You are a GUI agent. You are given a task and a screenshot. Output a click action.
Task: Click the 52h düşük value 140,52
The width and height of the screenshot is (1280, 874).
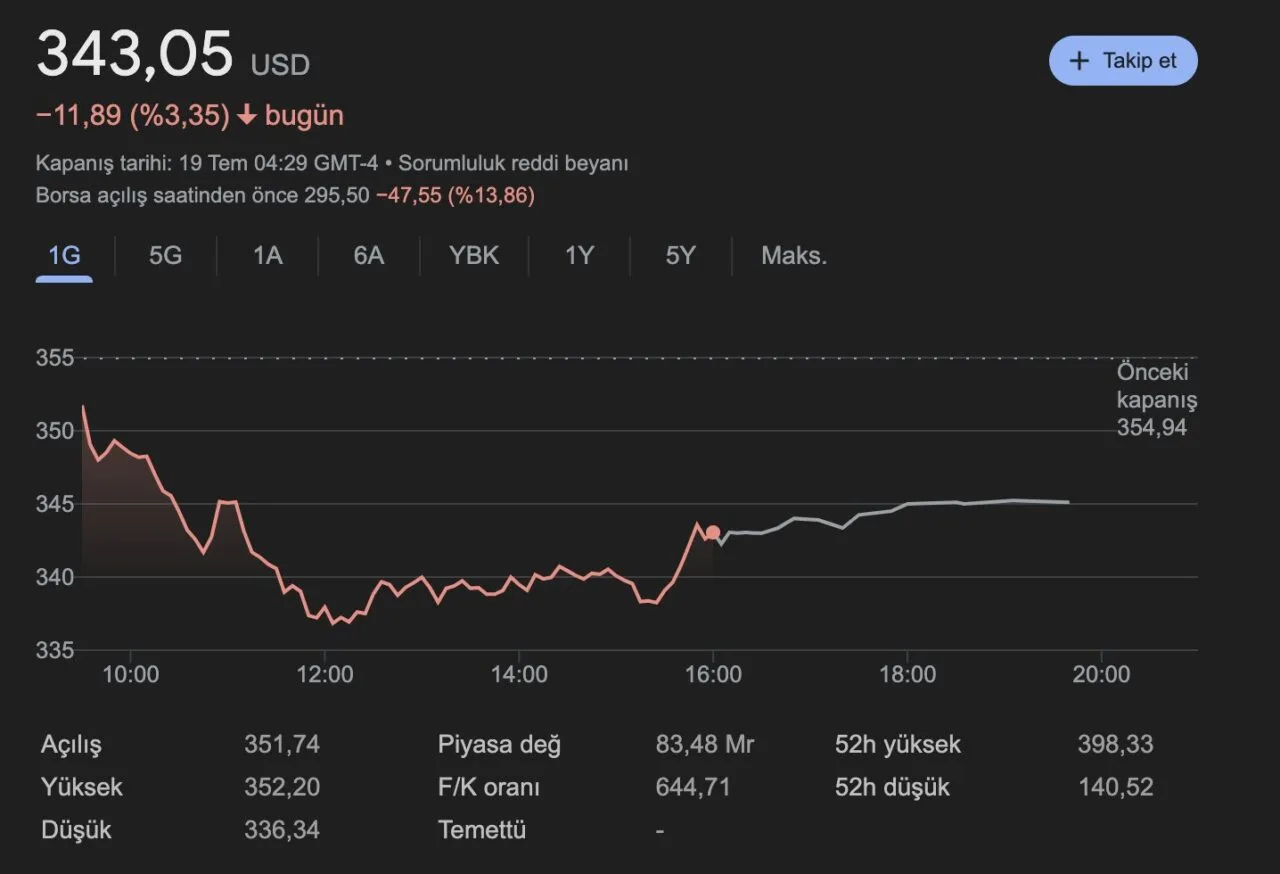[1115, 787]
